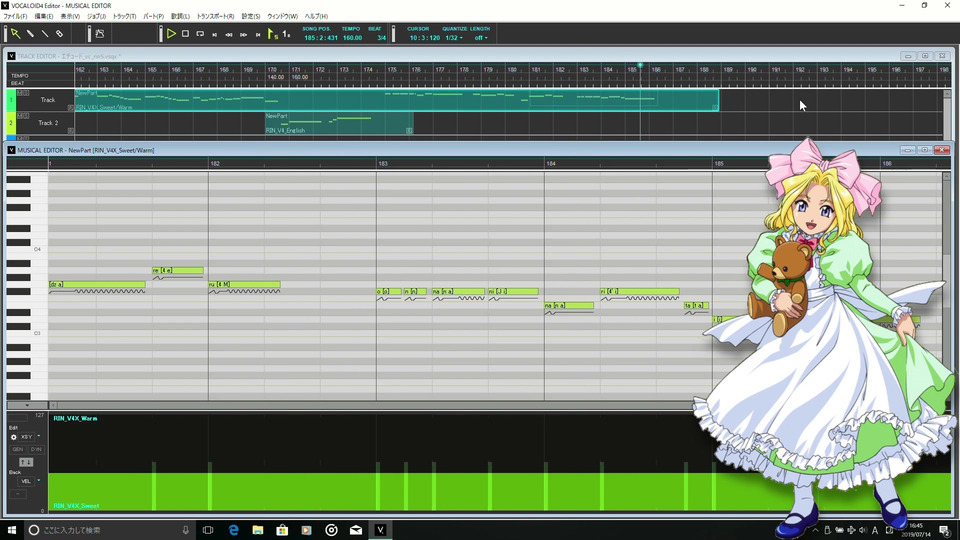This screenshot has width=960, height=540.
Task: Open the Lyrics menu
Action: [180, 17]
